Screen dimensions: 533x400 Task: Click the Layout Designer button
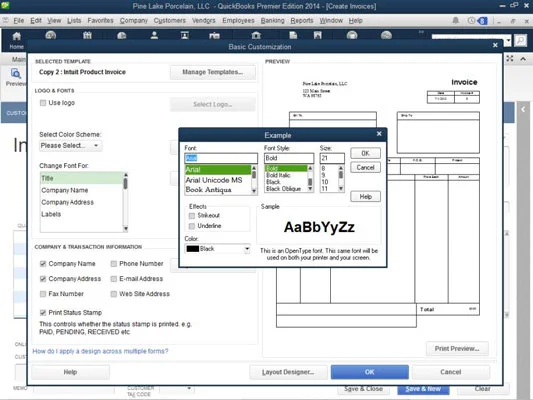288,372
